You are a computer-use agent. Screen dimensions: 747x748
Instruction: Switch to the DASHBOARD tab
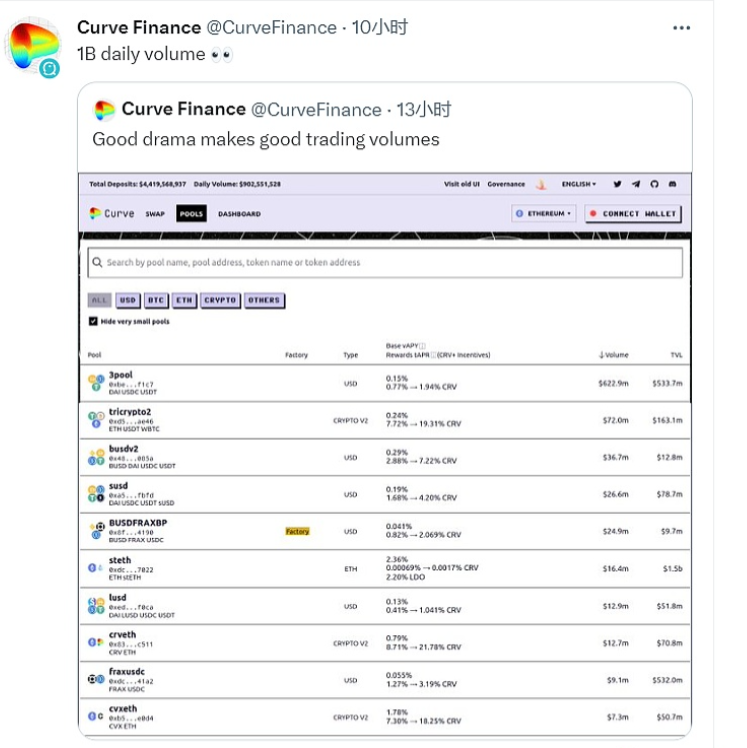tap(239, 214)
